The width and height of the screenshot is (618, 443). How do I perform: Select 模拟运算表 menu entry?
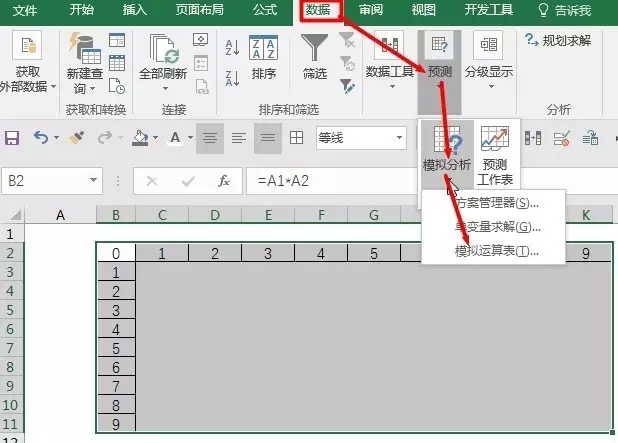tap(496, 250)
